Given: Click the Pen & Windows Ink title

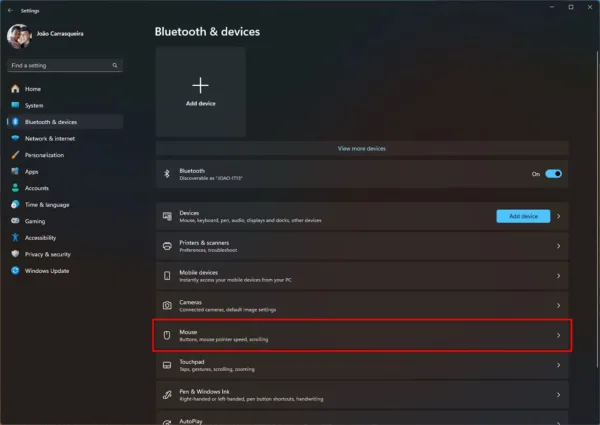Looking at the screenshot, I should tap(204, 391).
